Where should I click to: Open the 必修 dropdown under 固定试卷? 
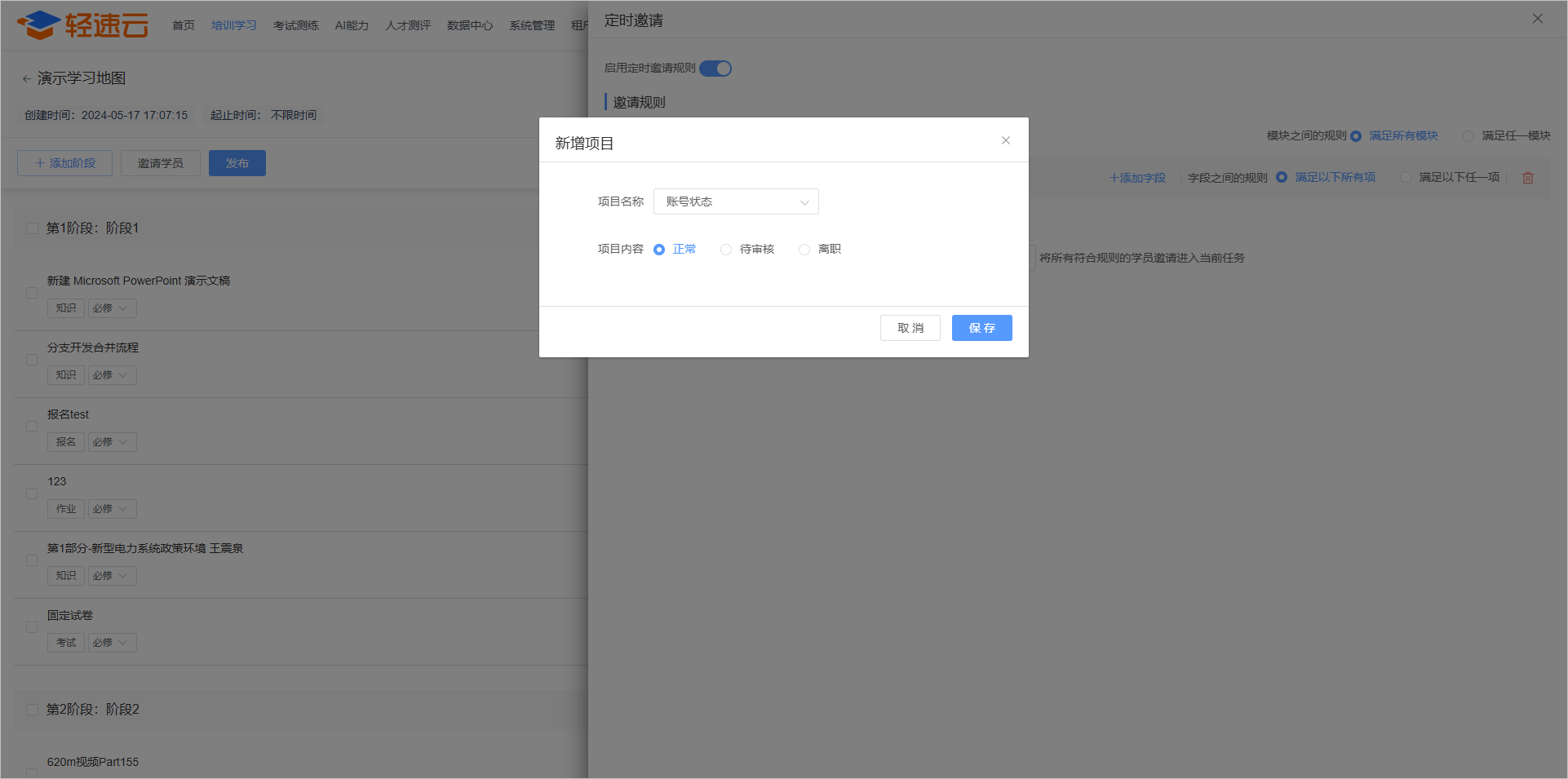click(112, 642)
